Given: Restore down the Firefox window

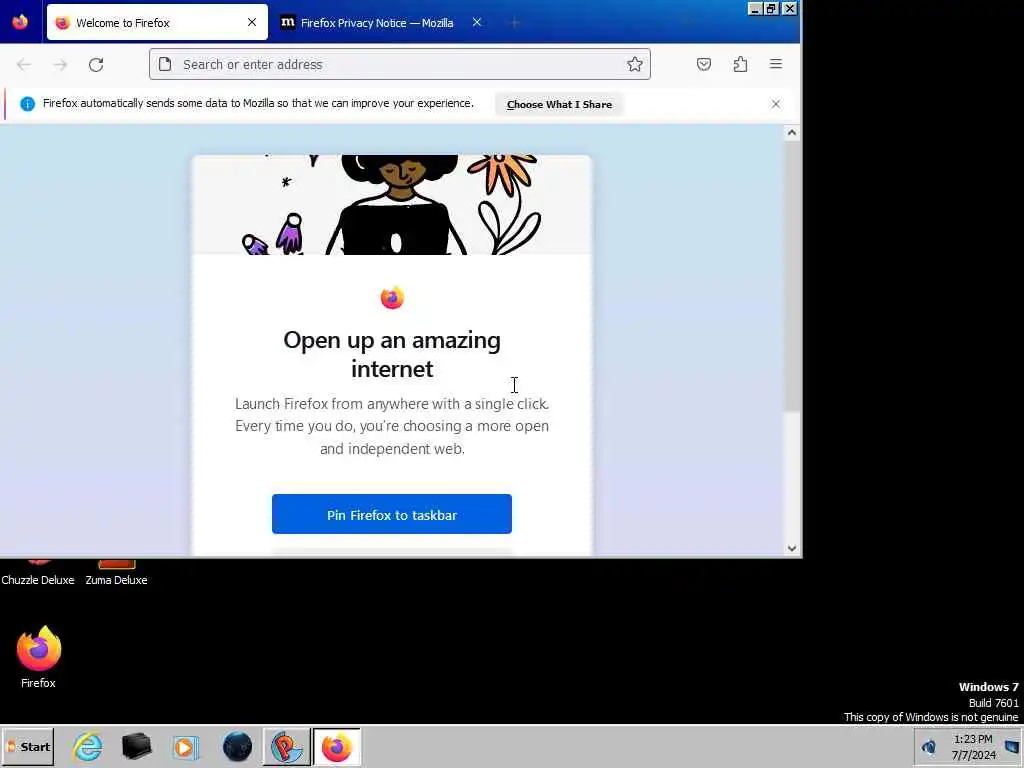Looking at the screenshot, I should [x=772, y=8].
